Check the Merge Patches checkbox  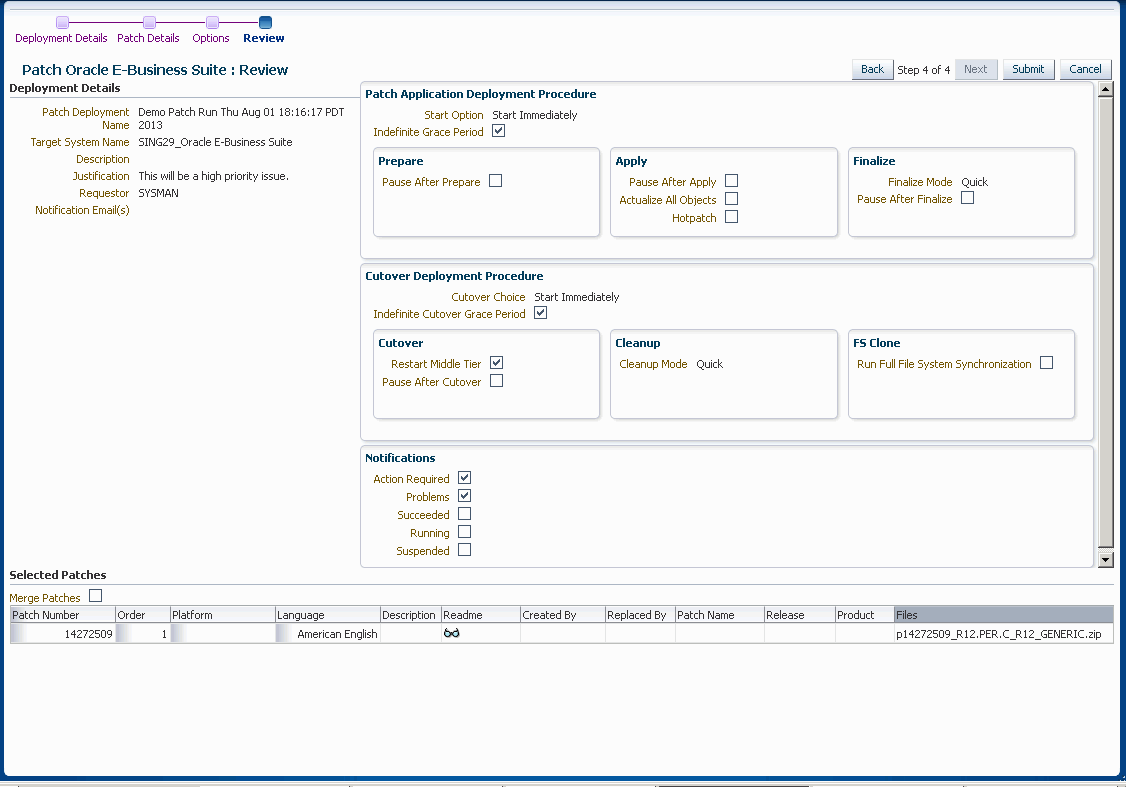[96, 595]
